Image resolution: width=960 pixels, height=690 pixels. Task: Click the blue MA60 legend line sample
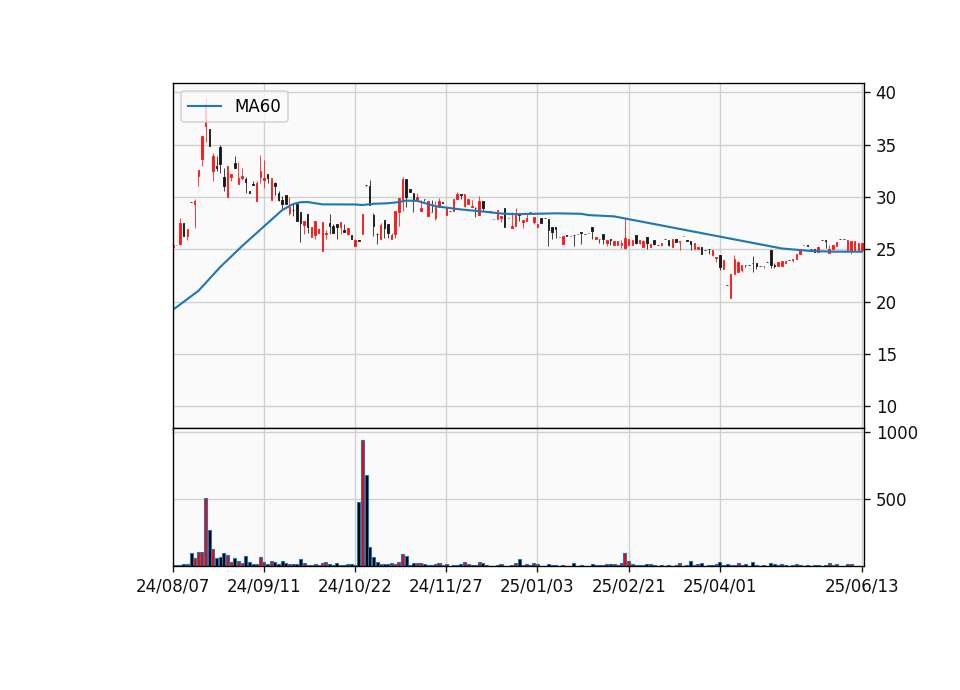click(x=204, y=107)
